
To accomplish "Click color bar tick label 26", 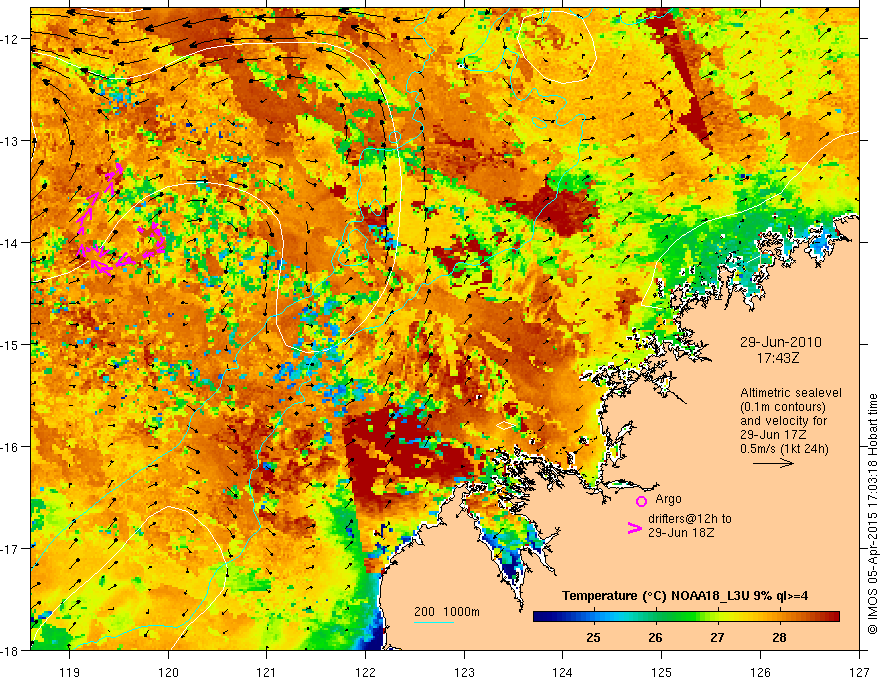I will 655,638.
